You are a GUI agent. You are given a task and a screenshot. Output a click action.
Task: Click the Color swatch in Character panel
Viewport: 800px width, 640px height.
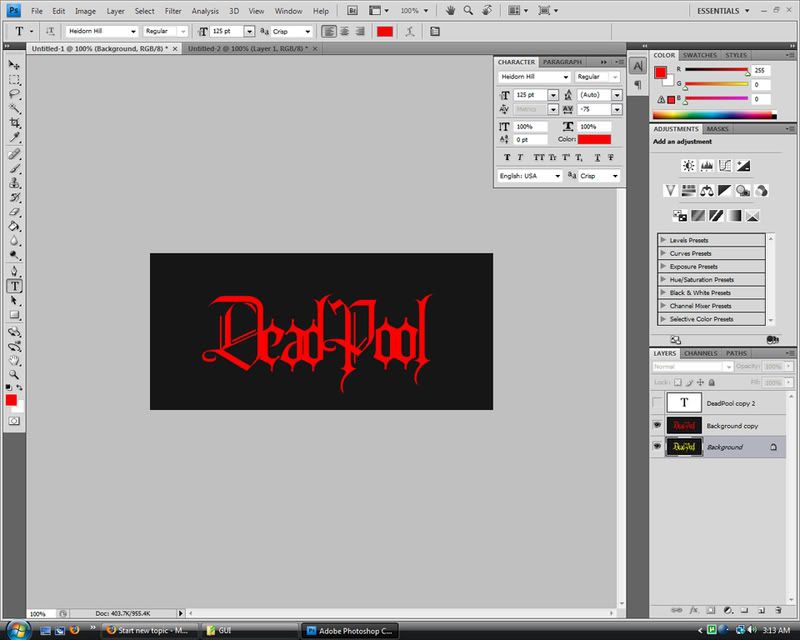pyautogui.click(x=594, y=139)
